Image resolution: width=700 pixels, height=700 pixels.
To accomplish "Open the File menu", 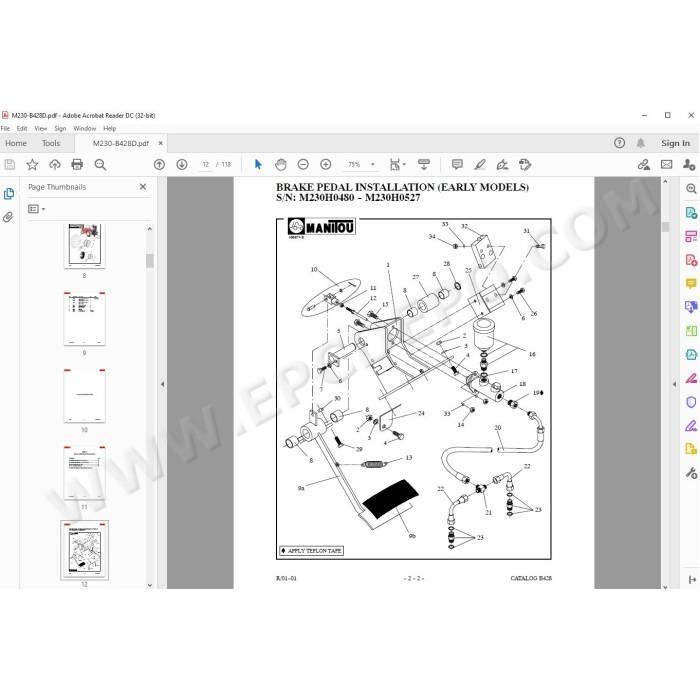I will click(5, 129).
